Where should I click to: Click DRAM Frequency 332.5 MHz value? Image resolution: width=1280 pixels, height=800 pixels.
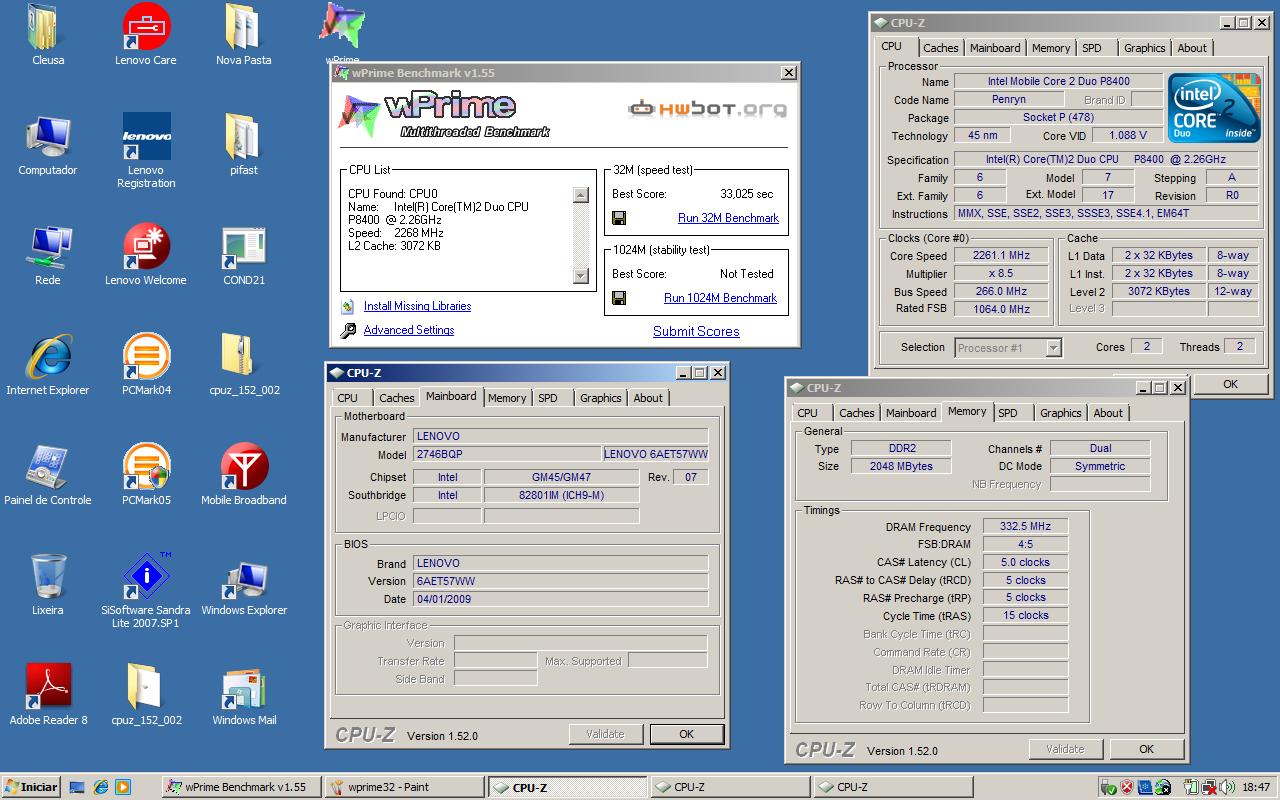pyautogui.click(x=1025, y=526)
